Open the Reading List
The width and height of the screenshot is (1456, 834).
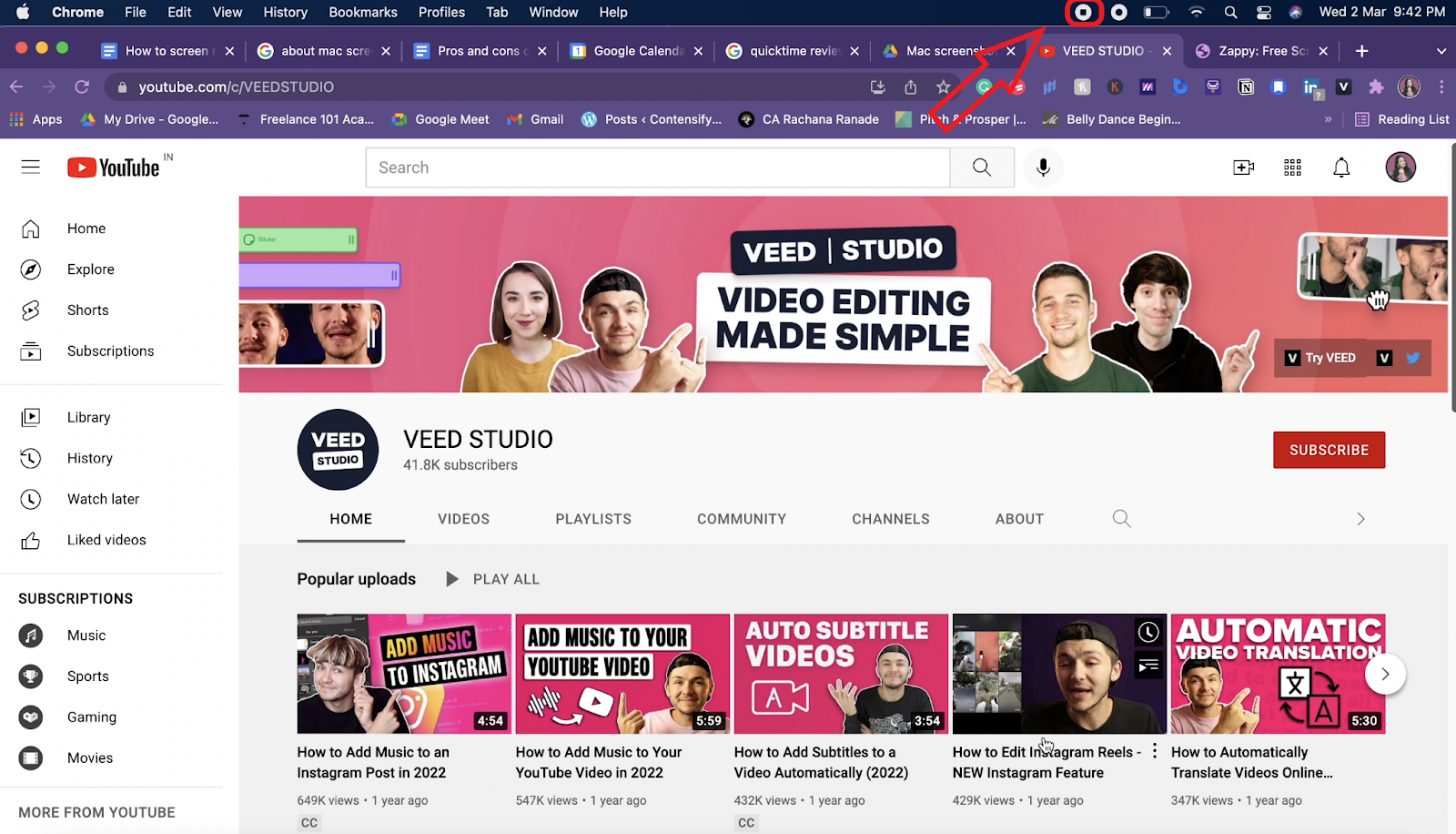coord(1401,119)
